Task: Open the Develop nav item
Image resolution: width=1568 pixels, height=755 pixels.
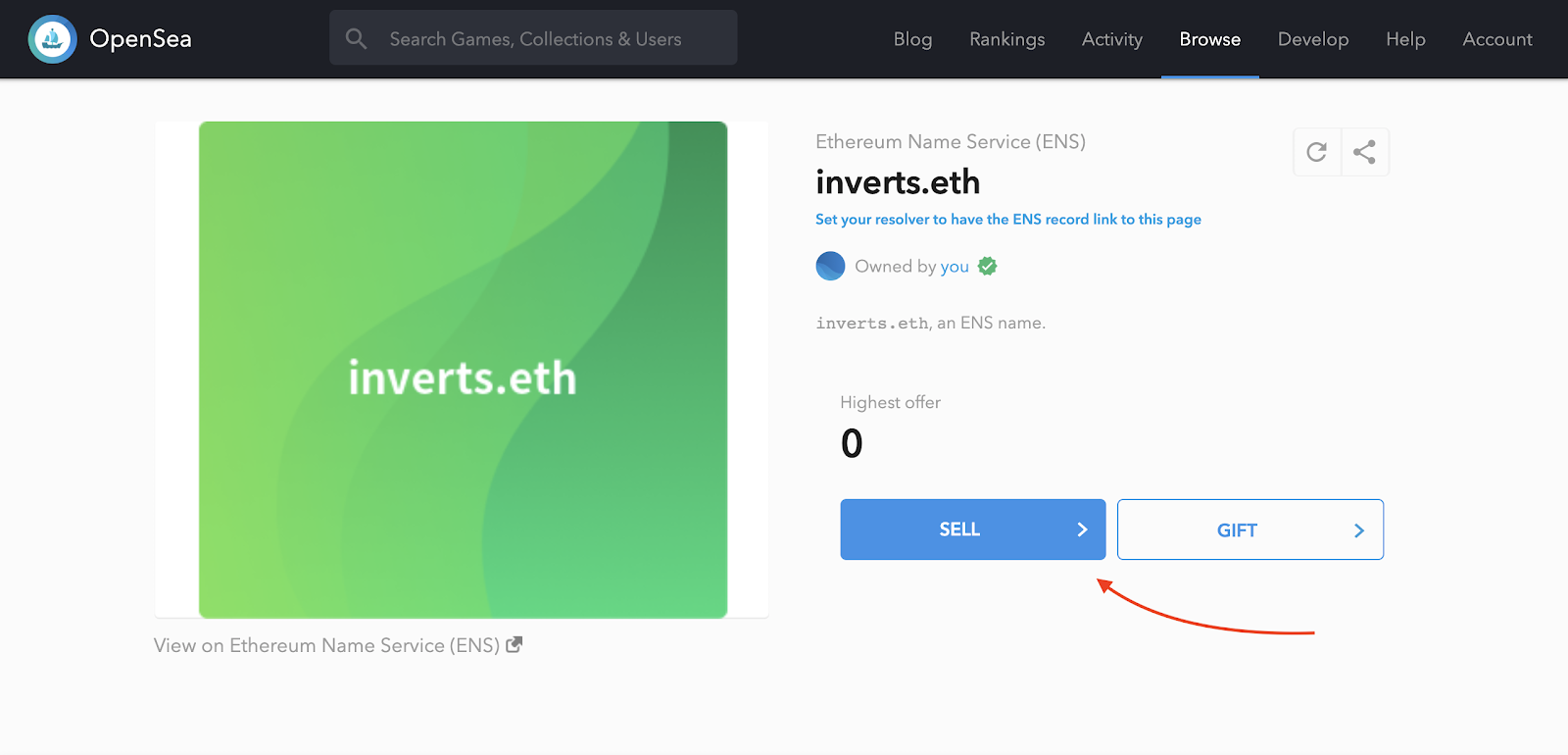Action: pos(1313,39)
